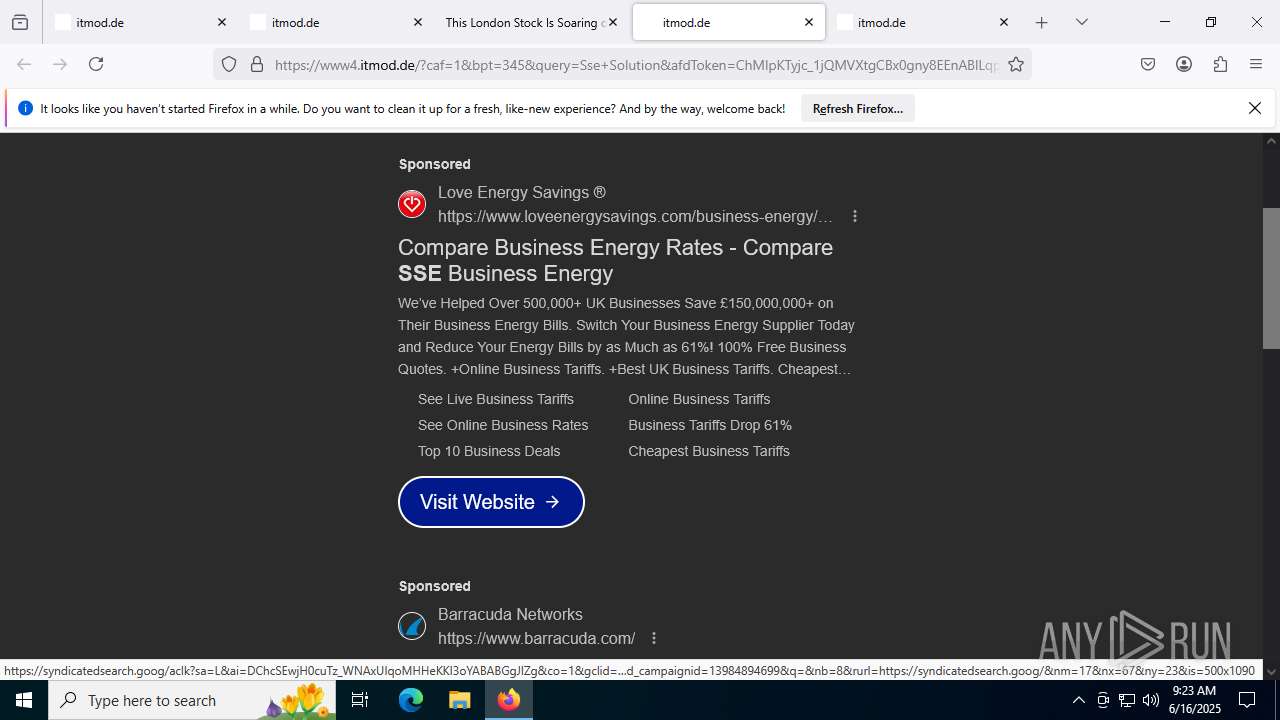Open the Firefox account icon
This screenshot has height=720, width=1280.
(1184, 64)
